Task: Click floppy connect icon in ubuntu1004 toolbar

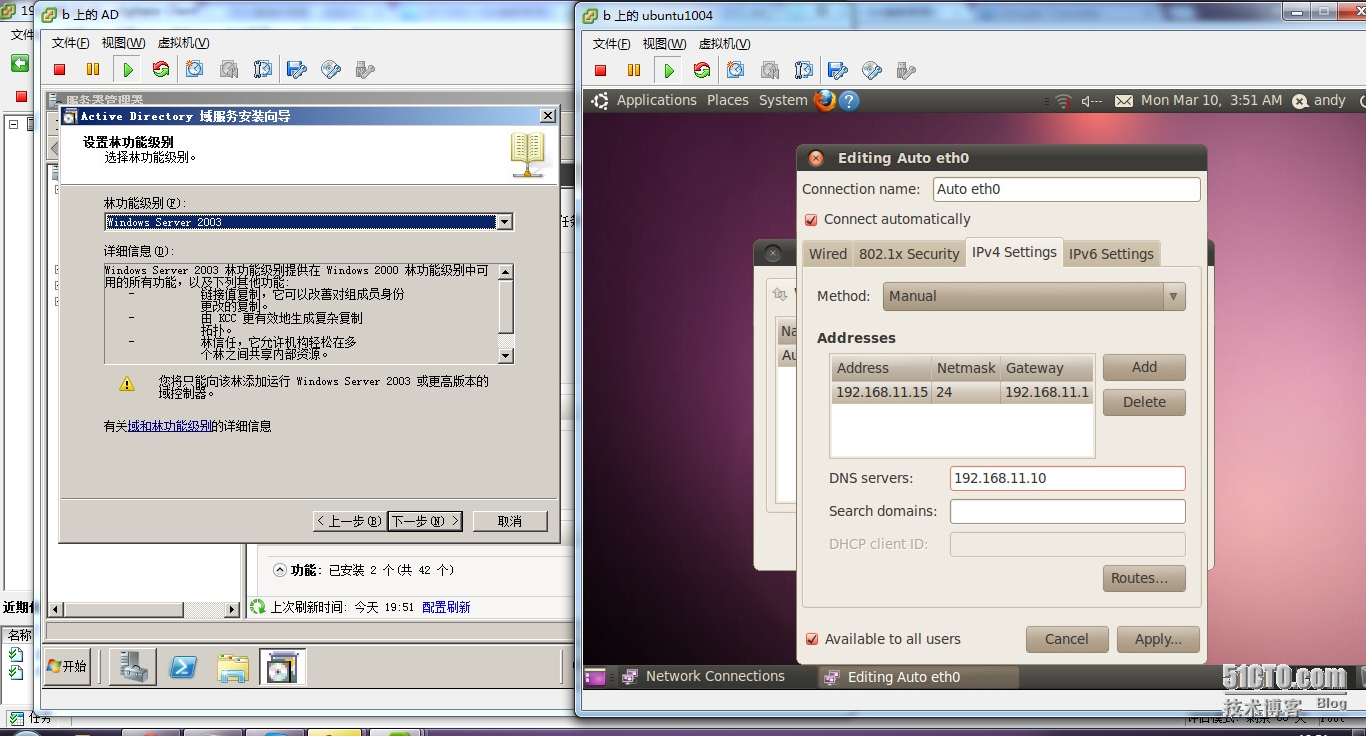Action: click(x=838, y=70)
